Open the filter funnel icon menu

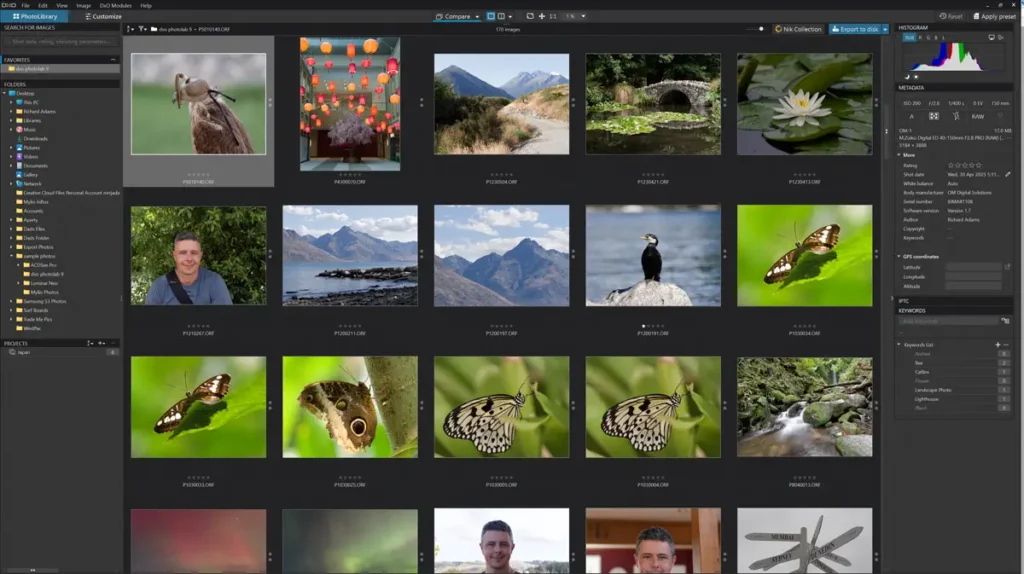(x=142, y=29)
